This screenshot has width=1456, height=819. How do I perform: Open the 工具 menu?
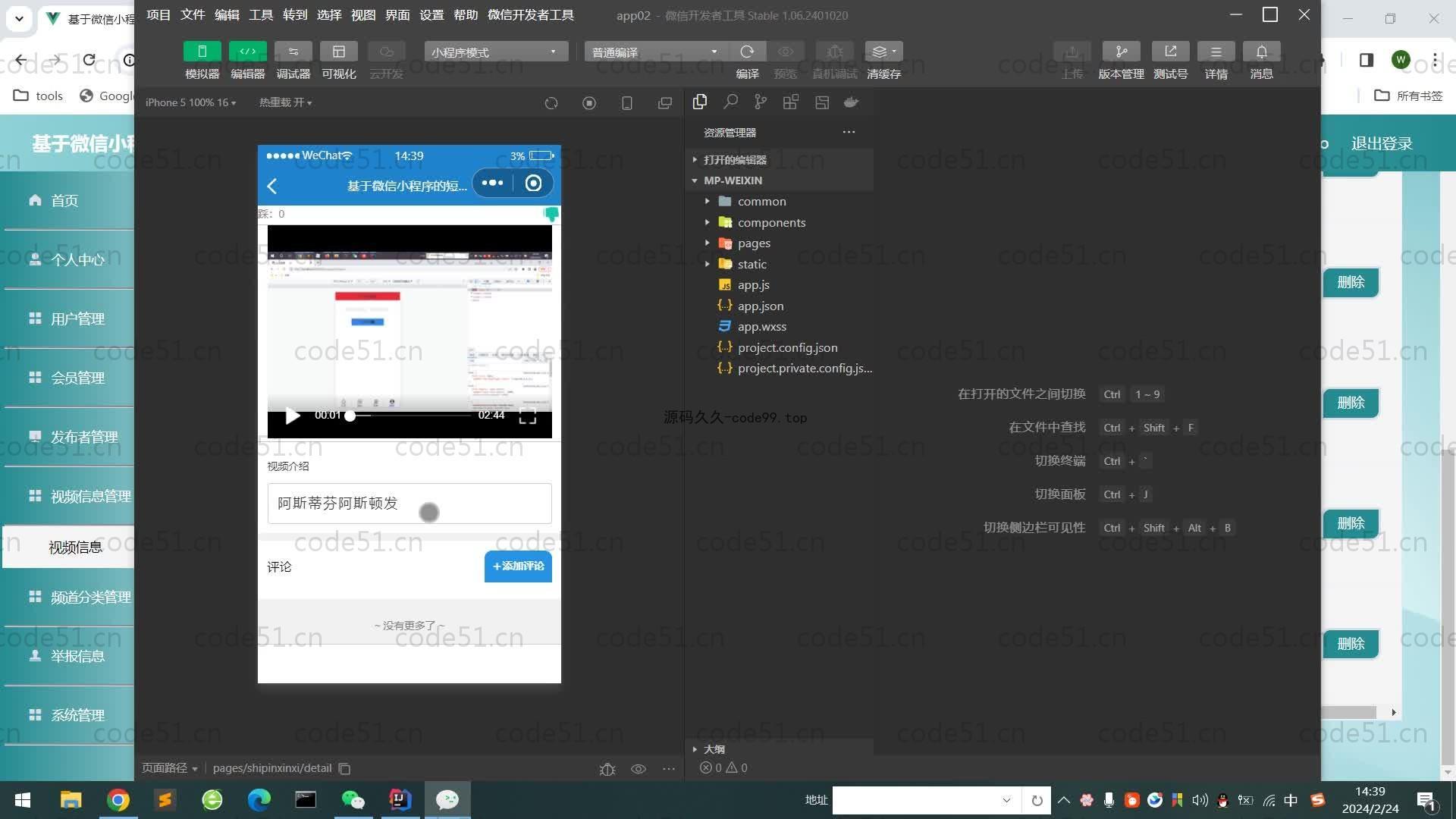(x=260, y=15)
